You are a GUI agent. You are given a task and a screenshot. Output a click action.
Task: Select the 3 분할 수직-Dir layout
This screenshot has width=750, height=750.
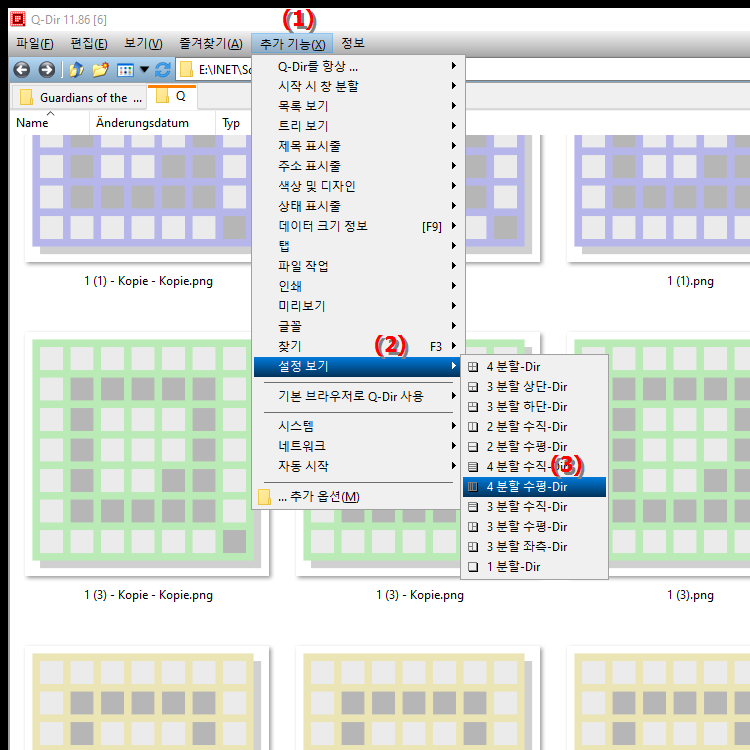point(534,507)
